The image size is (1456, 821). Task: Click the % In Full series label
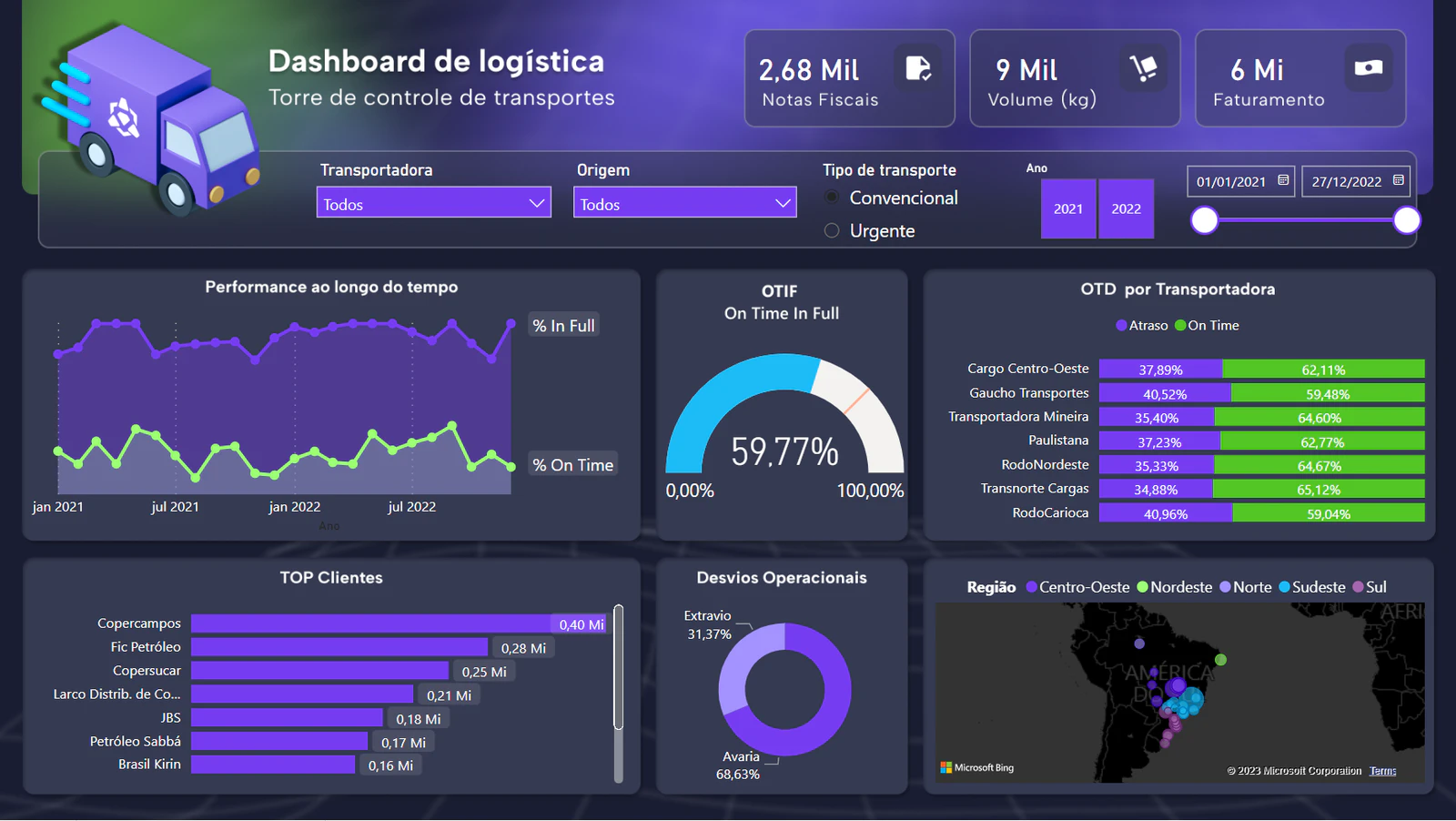click(563, 325)
